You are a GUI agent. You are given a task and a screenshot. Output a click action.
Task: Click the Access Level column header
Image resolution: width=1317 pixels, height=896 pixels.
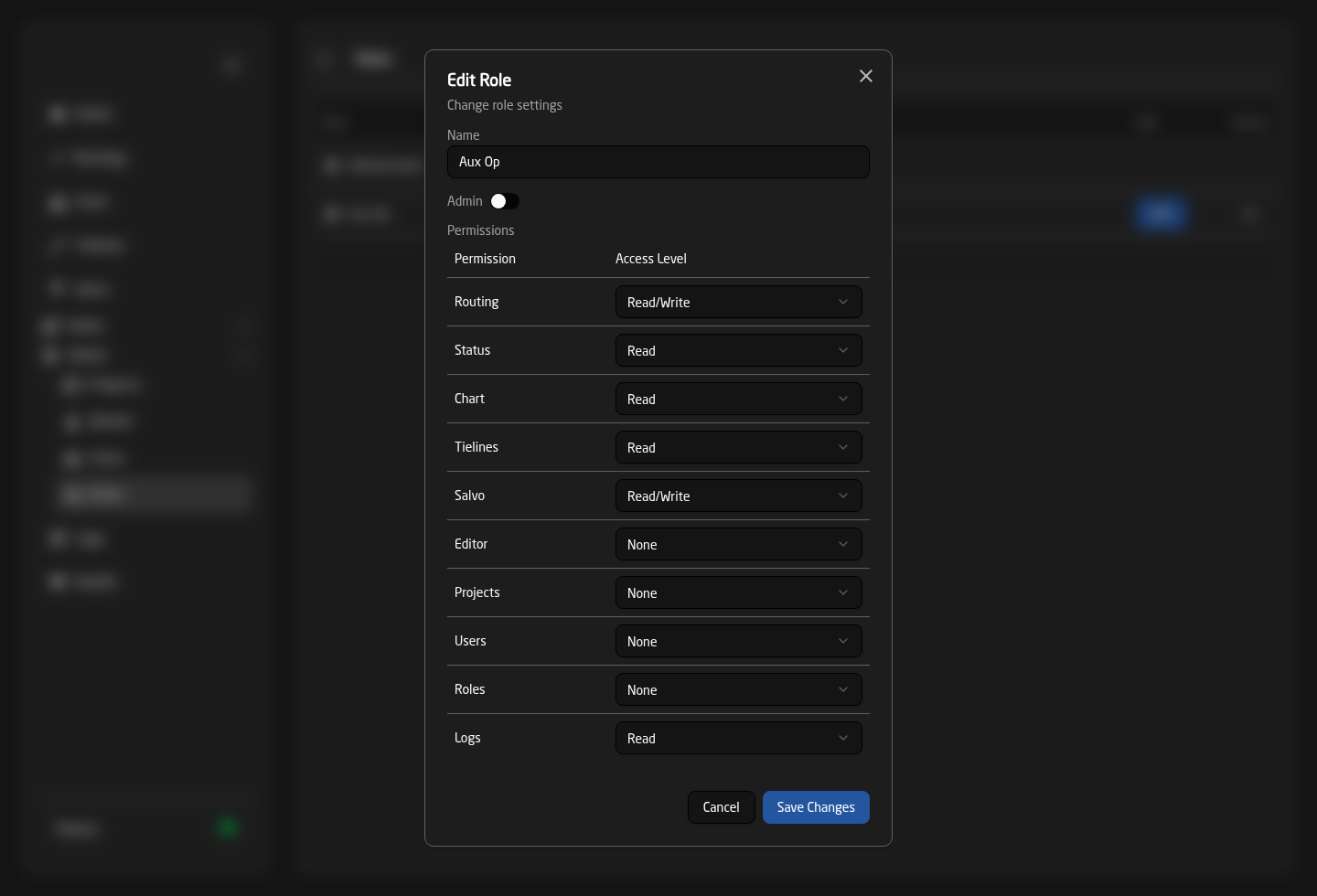pos(651,259)
